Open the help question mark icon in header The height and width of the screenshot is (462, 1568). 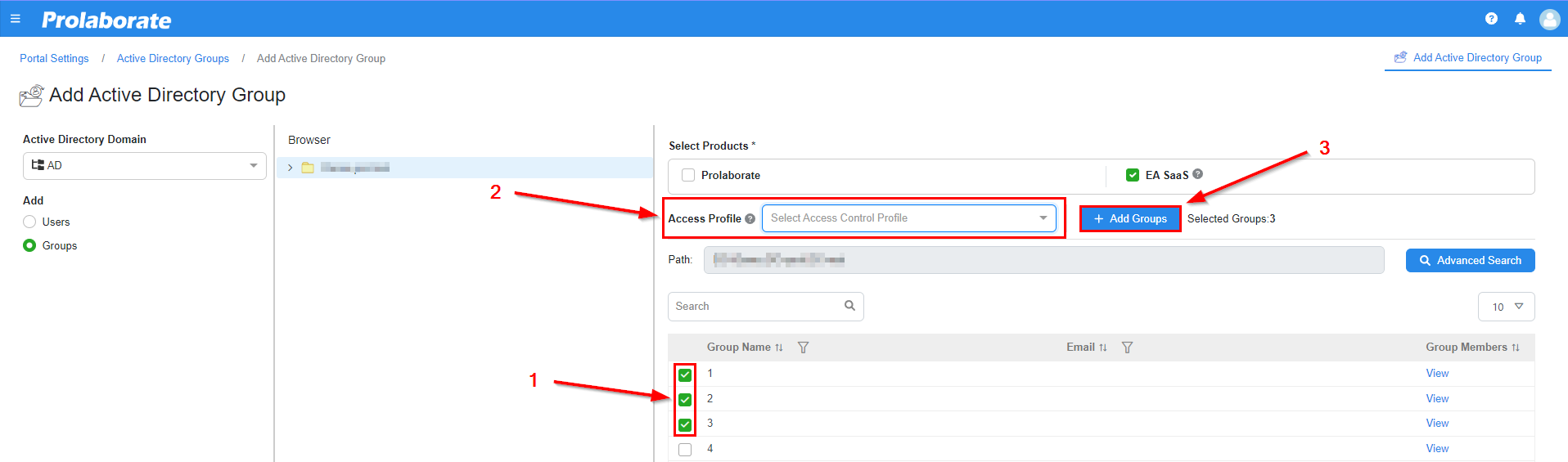click(x=1491, y=19)
